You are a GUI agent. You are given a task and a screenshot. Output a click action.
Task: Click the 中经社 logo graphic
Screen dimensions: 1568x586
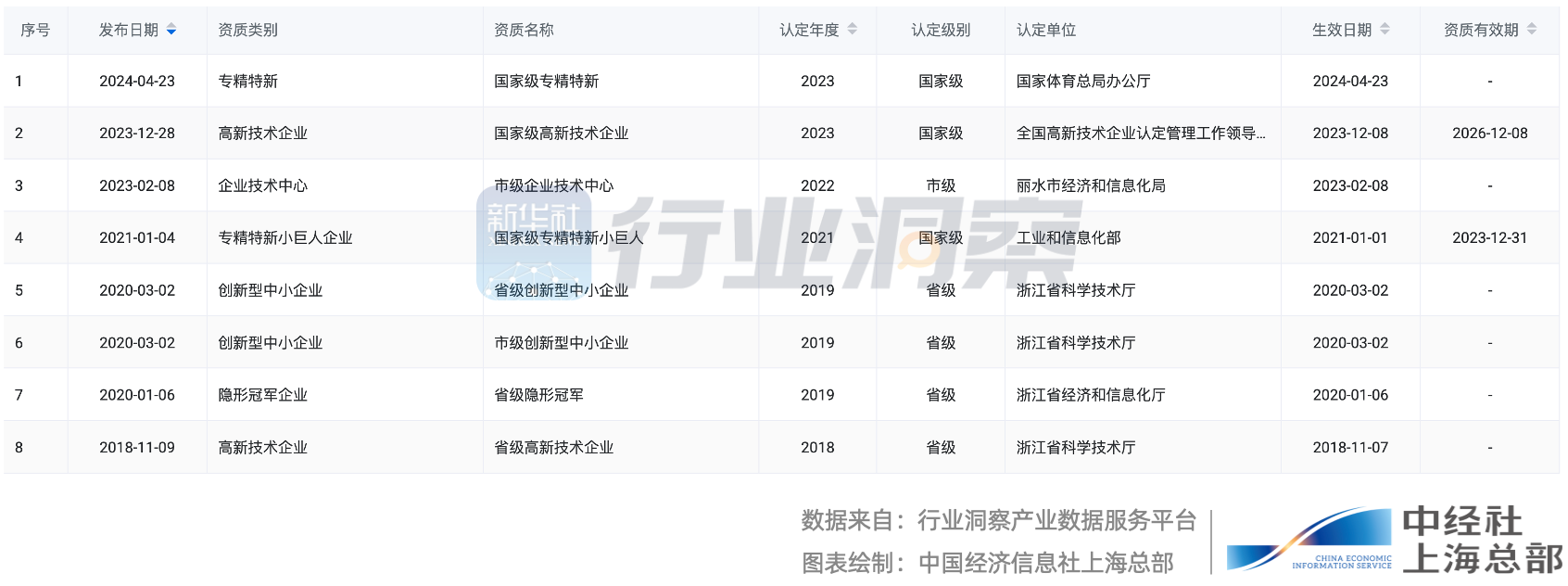pyautogui.click(x=1309, y=539)
